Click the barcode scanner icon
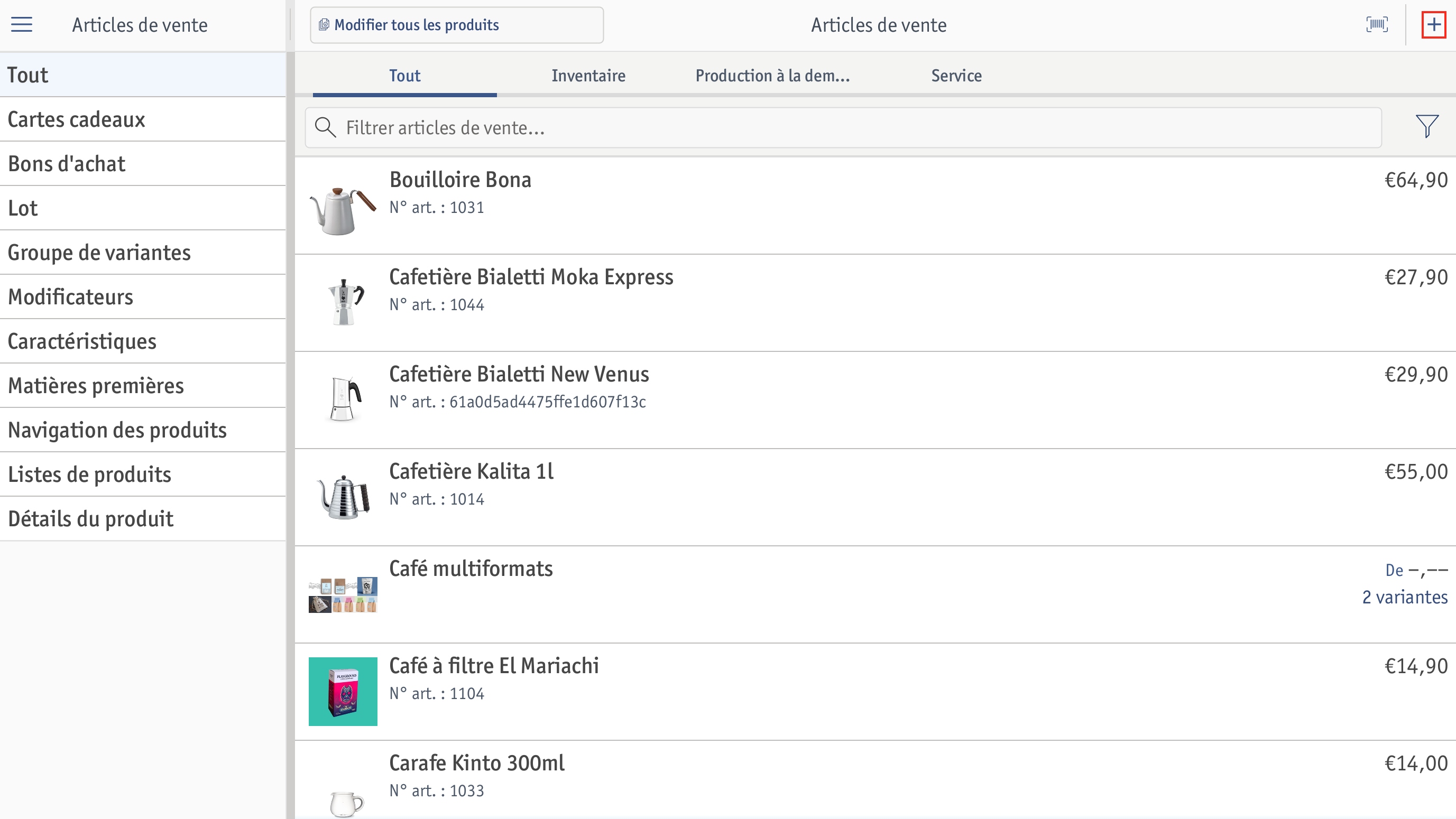The image size is (1456, 819). [1377, 24]
